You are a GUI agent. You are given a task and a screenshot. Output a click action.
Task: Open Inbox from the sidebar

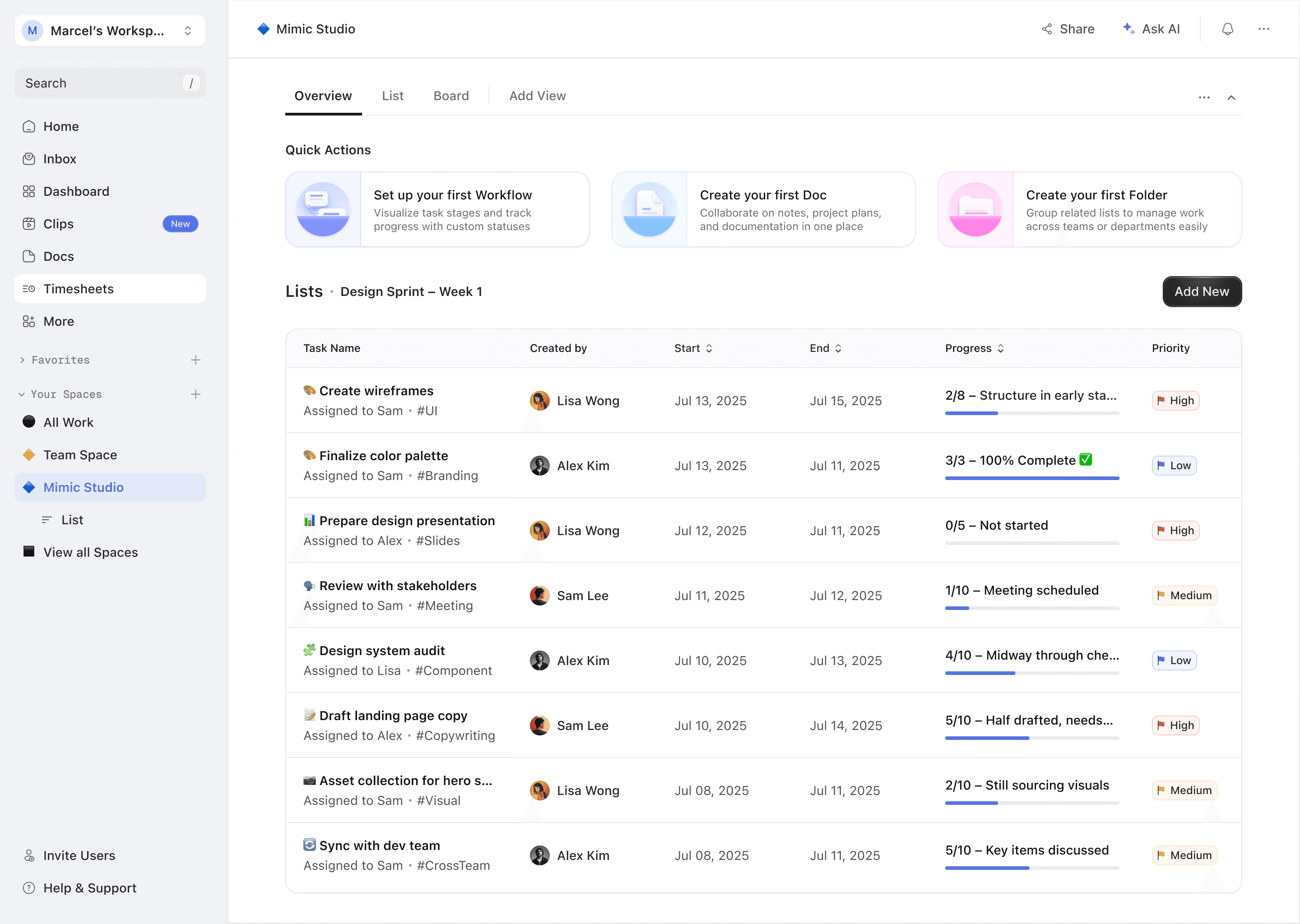(x=59, y=159)
